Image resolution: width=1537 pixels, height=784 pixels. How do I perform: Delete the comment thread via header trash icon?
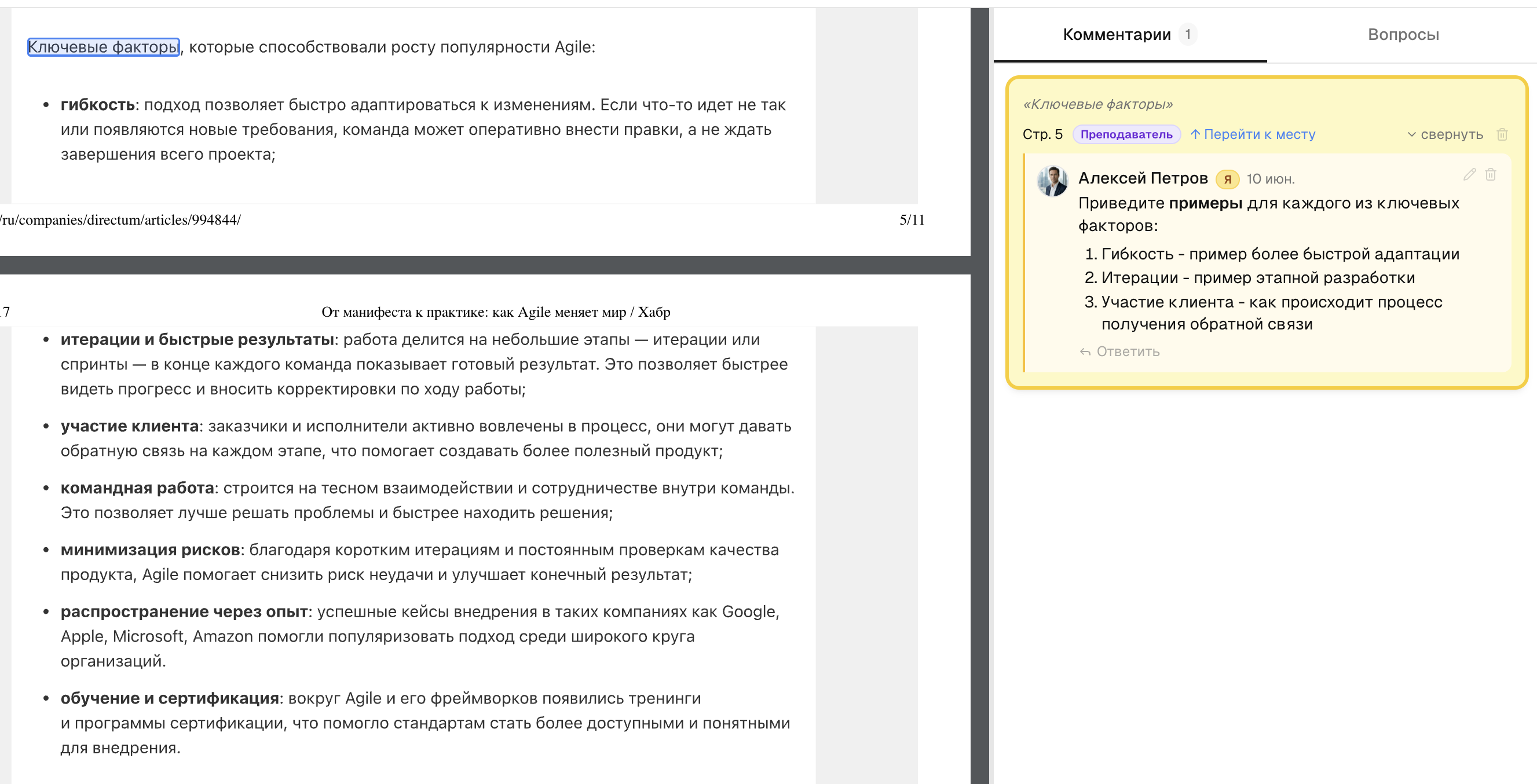tap(1502, 134)
